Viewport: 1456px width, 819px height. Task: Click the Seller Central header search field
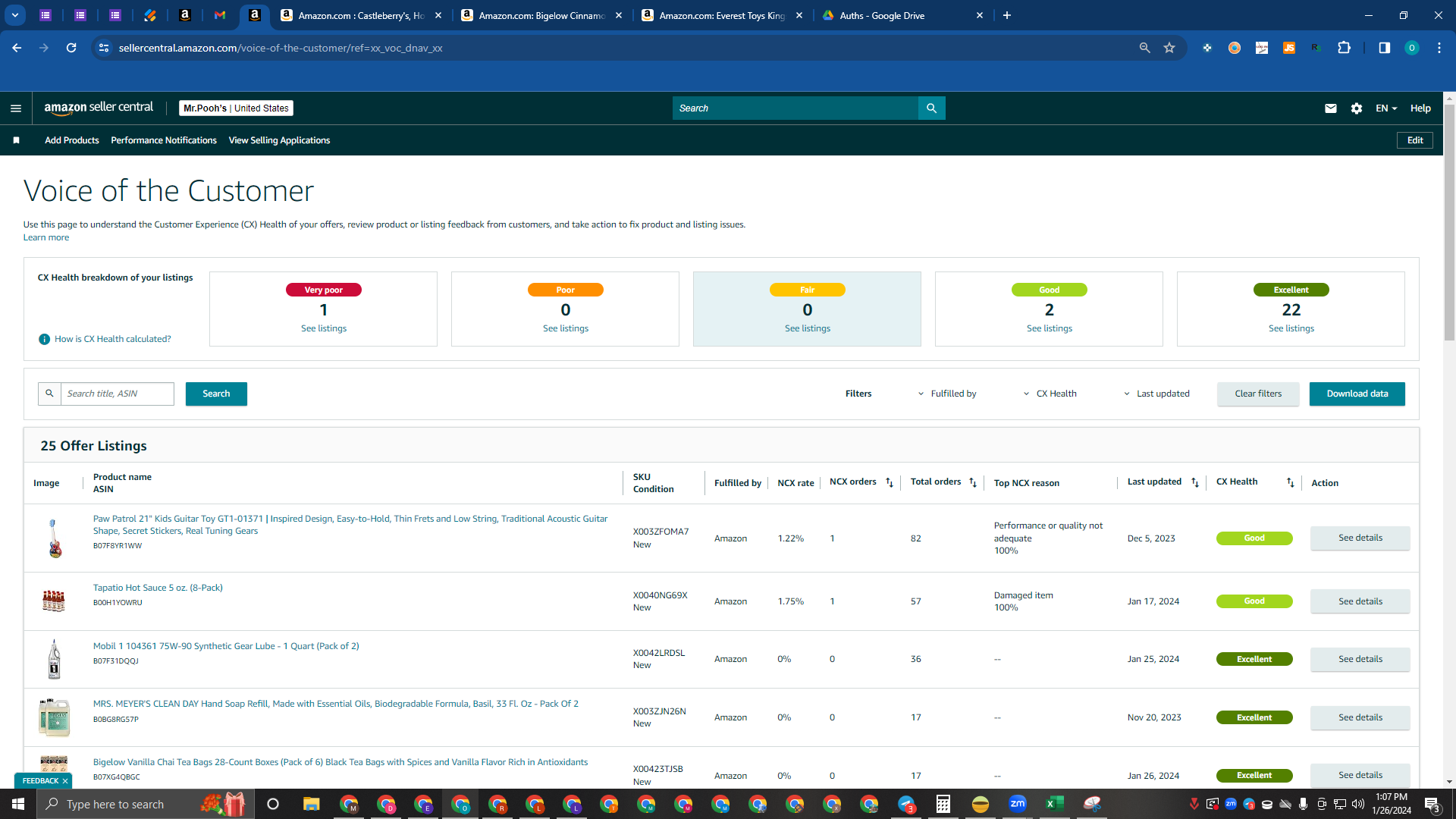click(795, 108)
